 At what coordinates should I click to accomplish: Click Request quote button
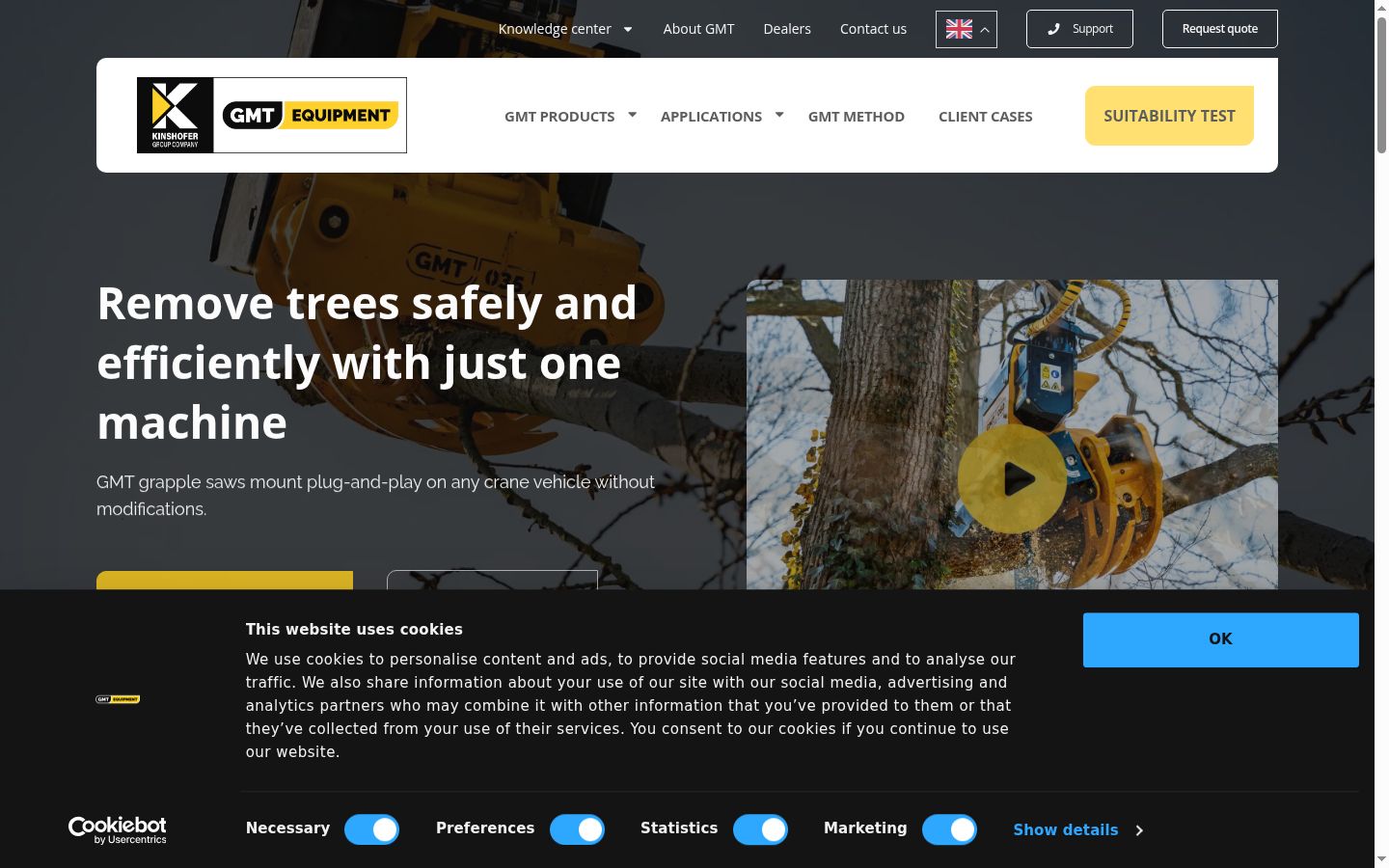1220,29
